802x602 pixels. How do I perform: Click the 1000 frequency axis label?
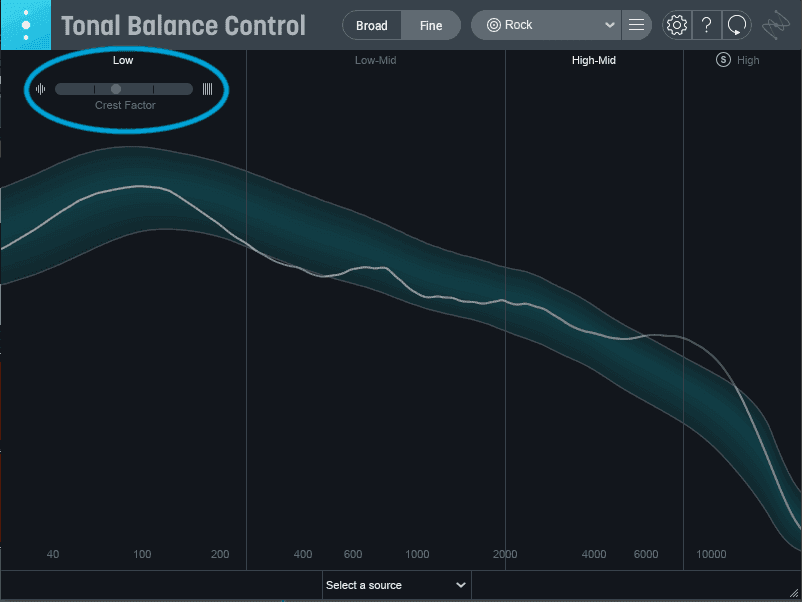click(x=417, y=554)
